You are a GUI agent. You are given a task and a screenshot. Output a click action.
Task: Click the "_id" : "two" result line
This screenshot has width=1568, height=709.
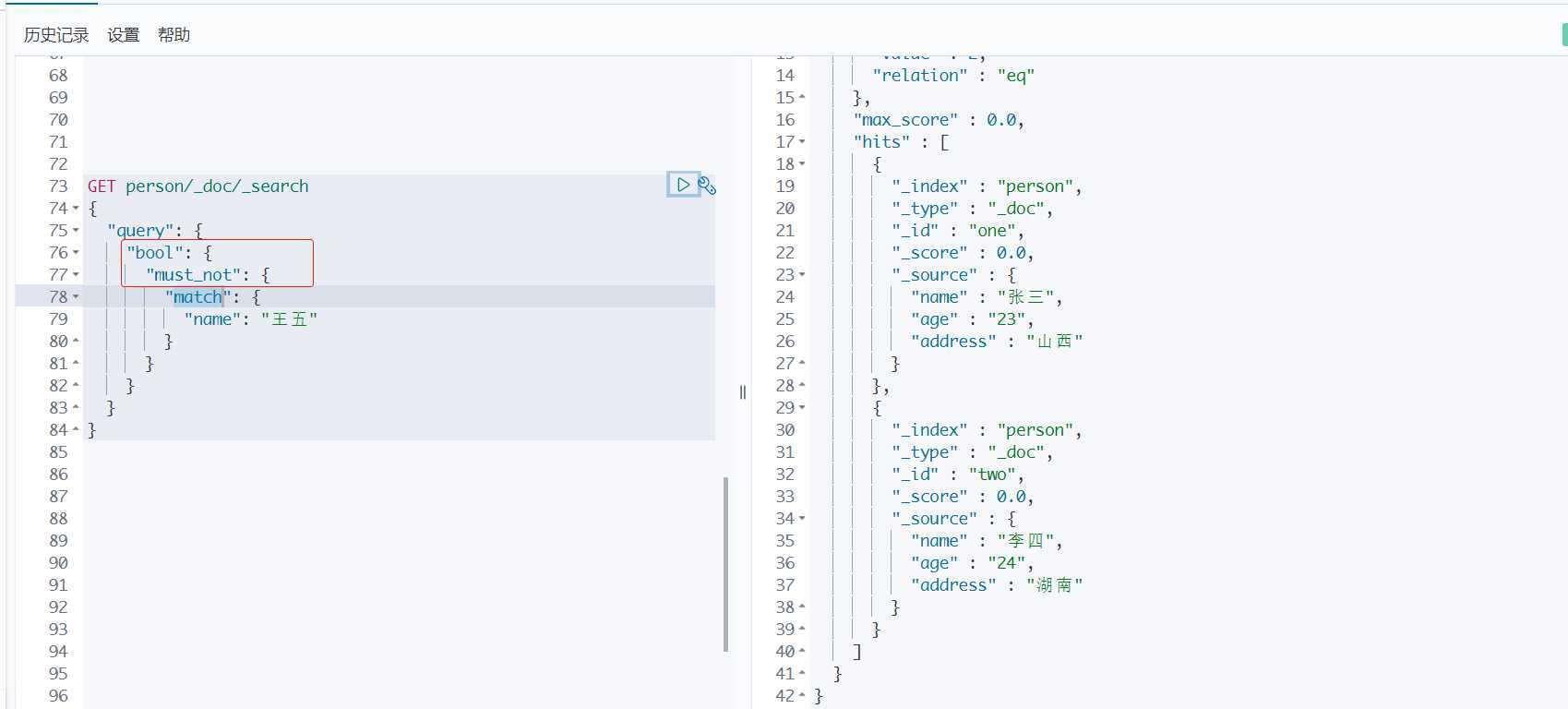958,475
